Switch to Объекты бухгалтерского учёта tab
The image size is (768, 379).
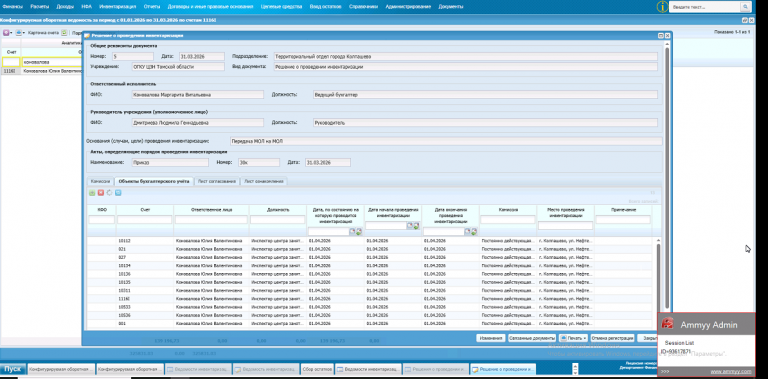pos(154,181)
